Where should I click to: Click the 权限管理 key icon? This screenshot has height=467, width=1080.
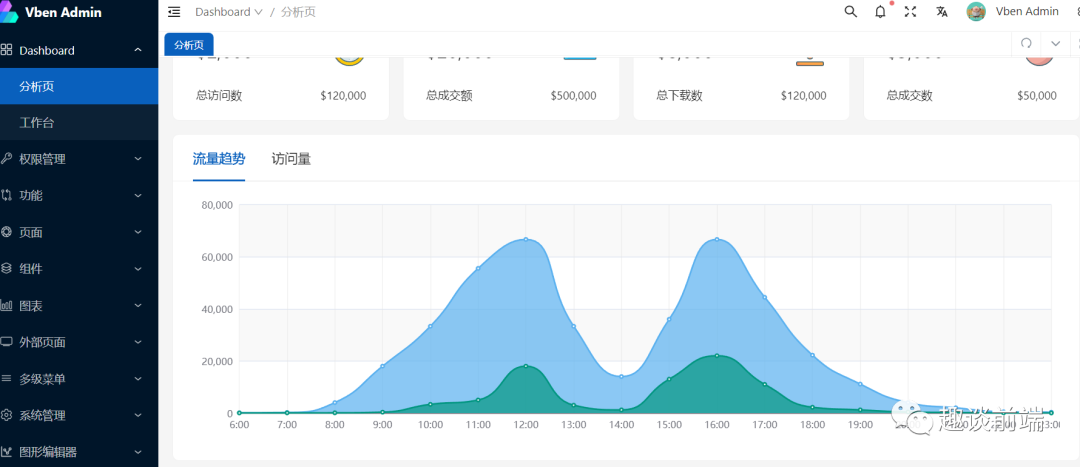click(6, 158)
